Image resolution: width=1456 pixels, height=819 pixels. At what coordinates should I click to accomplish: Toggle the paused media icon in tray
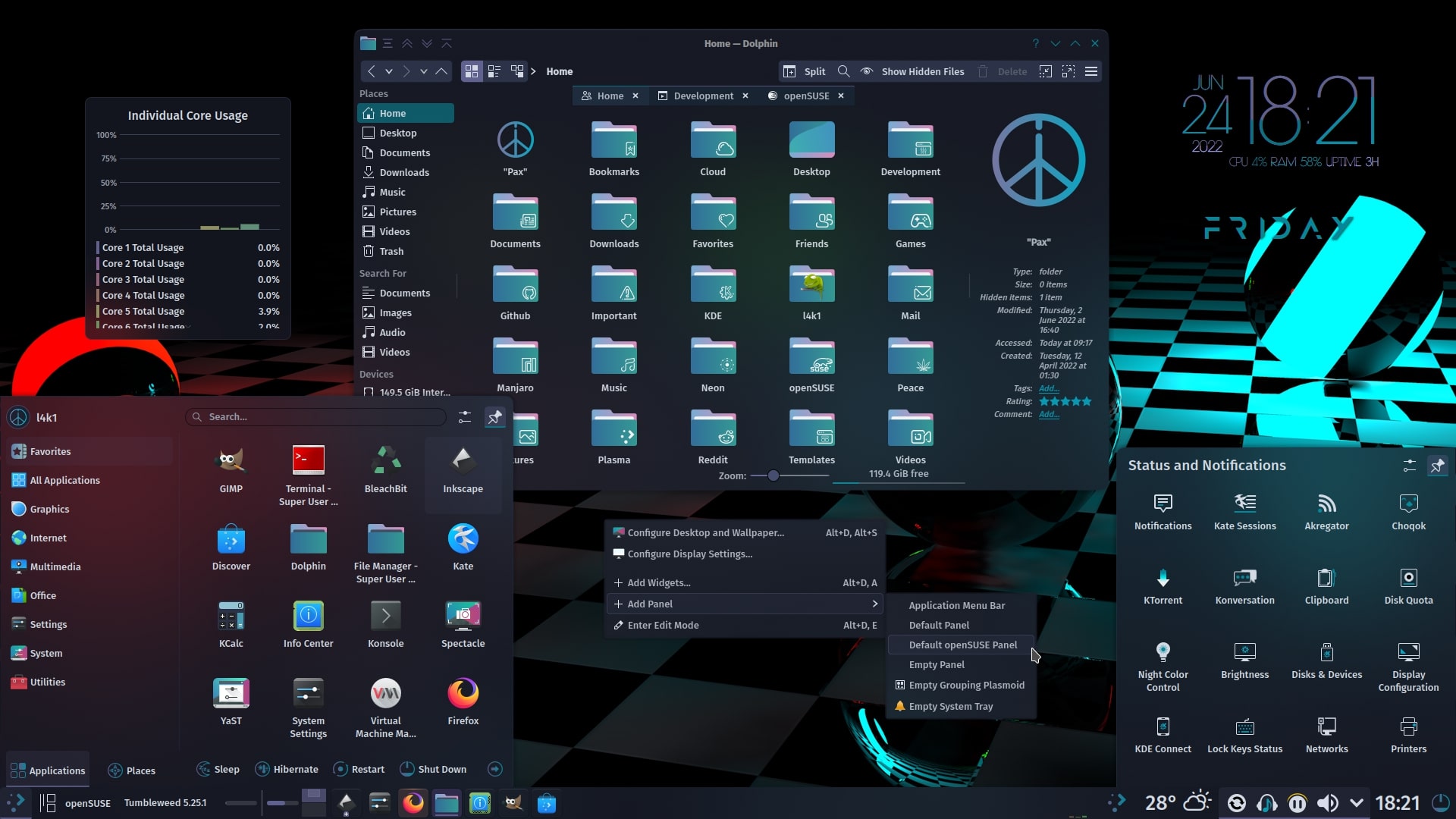[x=1298, y=803]
